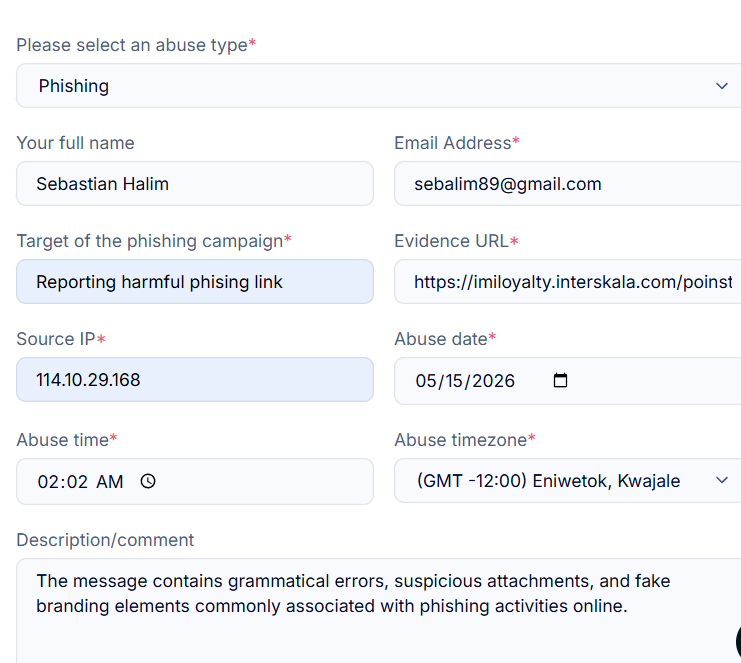741x663 pixels.
Task: Click the hour segment in Abuse time
Action: tap(48, 482)
